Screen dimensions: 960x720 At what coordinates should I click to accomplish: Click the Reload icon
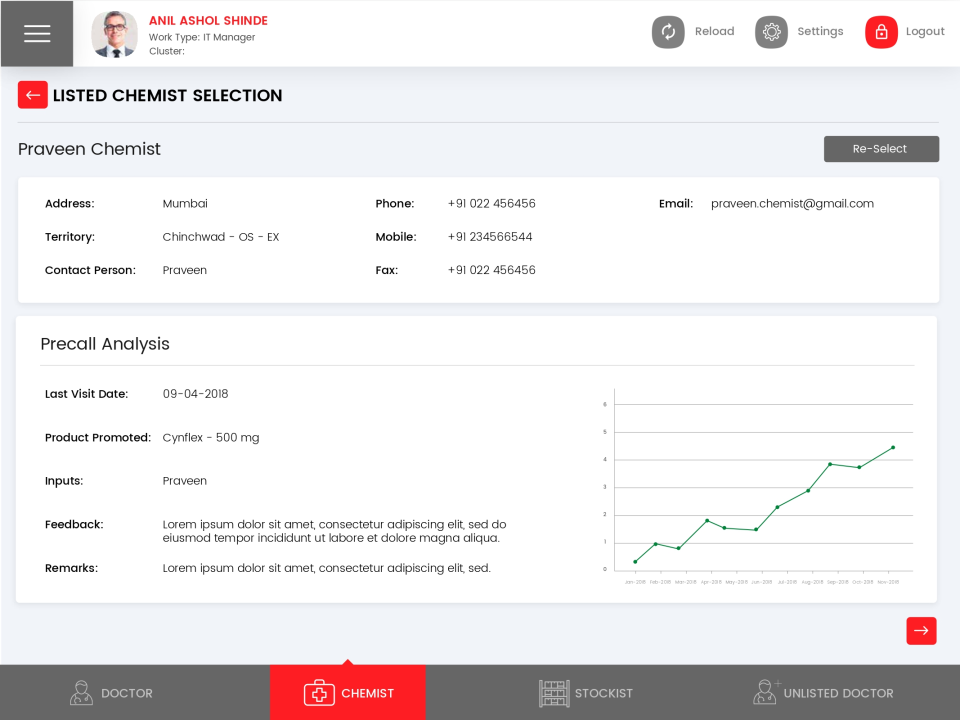(x=668, y=31)
